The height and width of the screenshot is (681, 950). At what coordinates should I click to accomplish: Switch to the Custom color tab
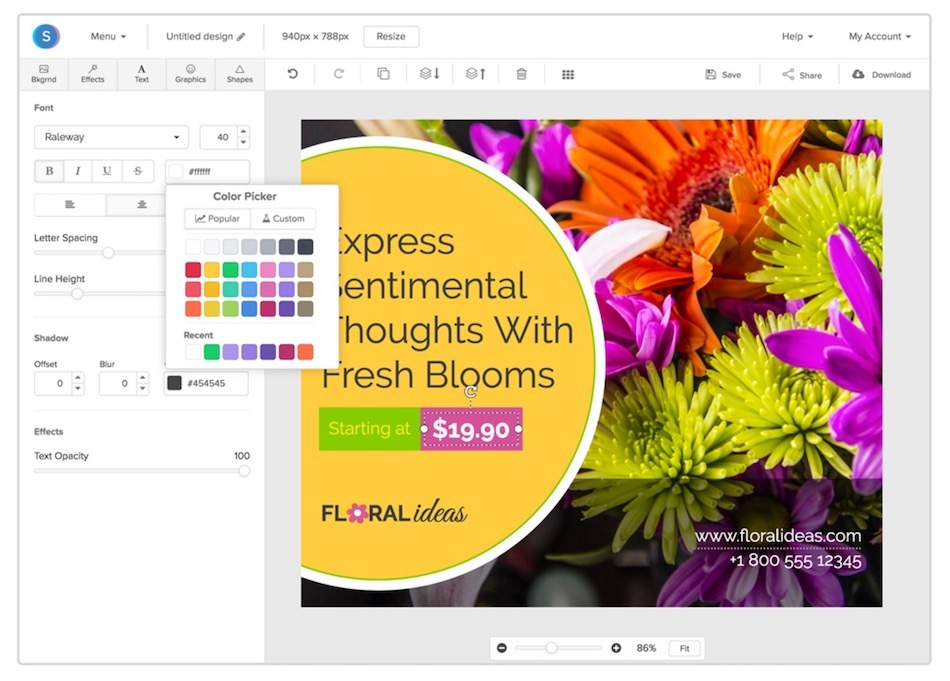click(283, 218)
